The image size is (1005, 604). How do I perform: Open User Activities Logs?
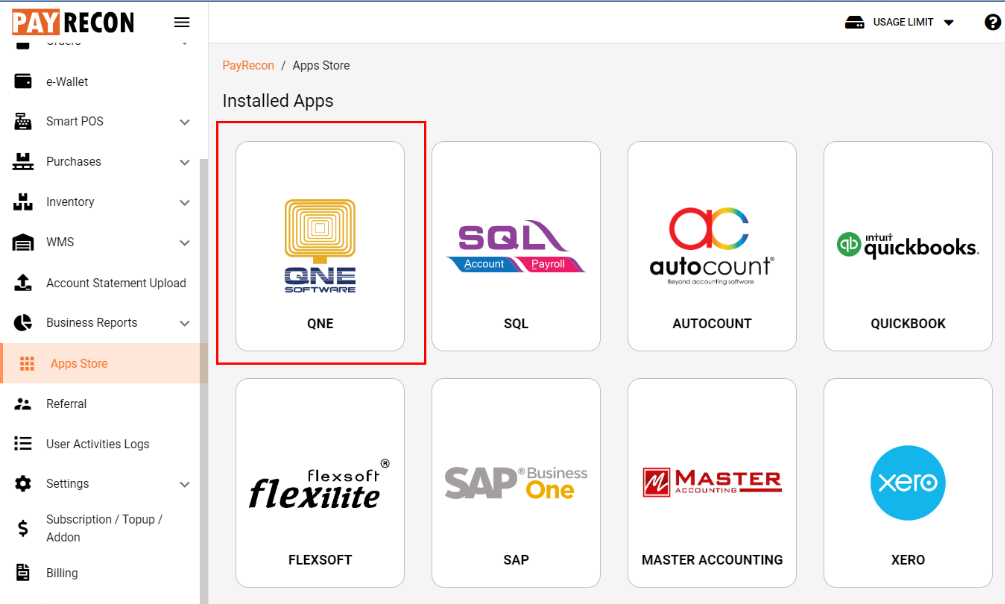pyautogui.click(x=100, y=444)
